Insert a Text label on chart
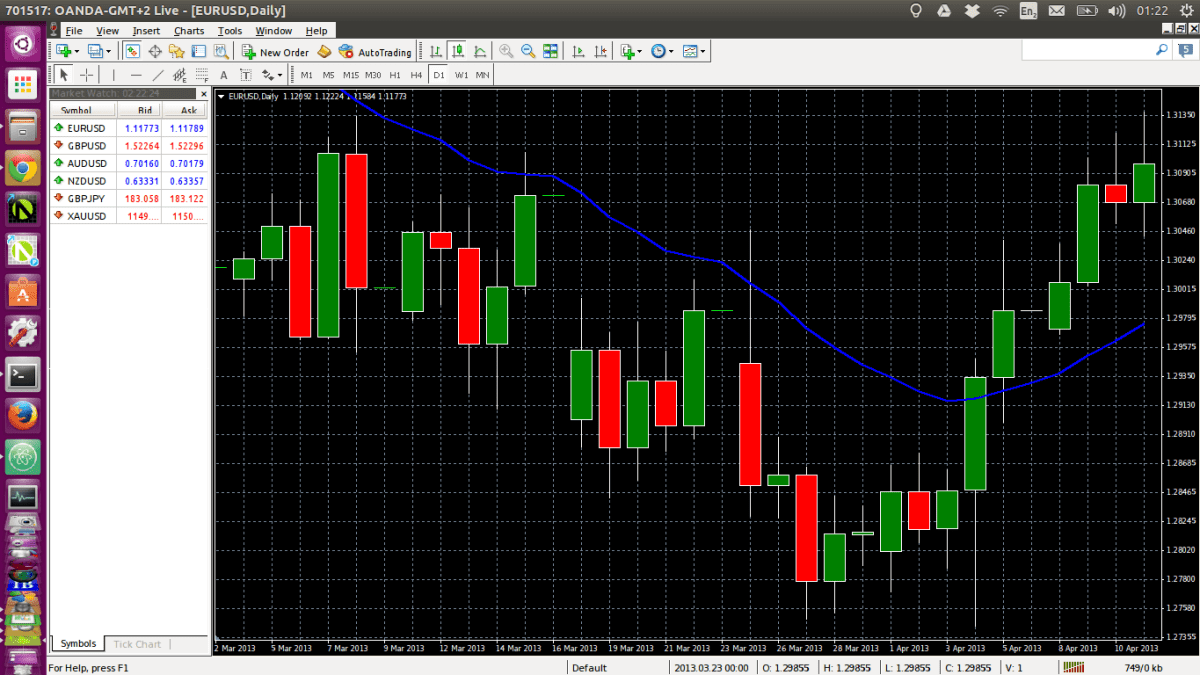This screenshot has width=1200, height=675. point(247,74)
